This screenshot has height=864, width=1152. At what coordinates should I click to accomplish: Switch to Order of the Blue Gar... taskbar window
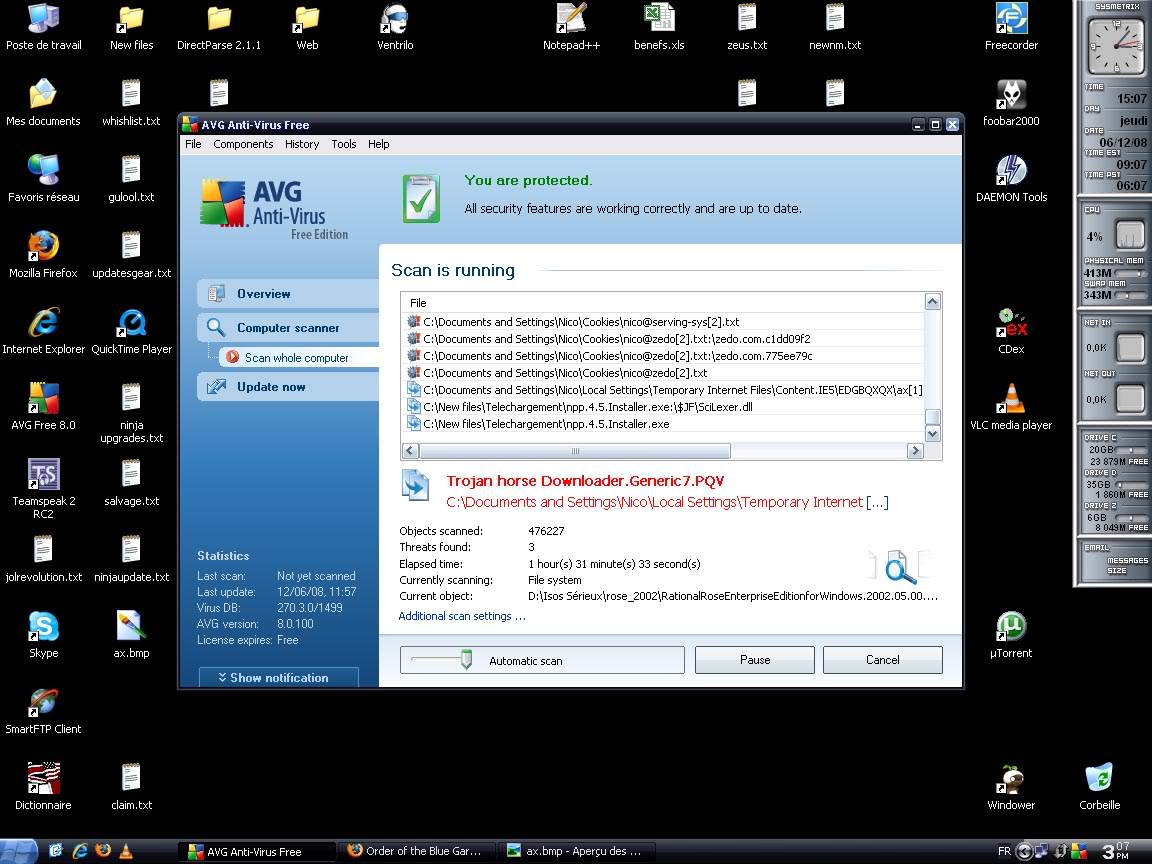click(x=417, y=851)
